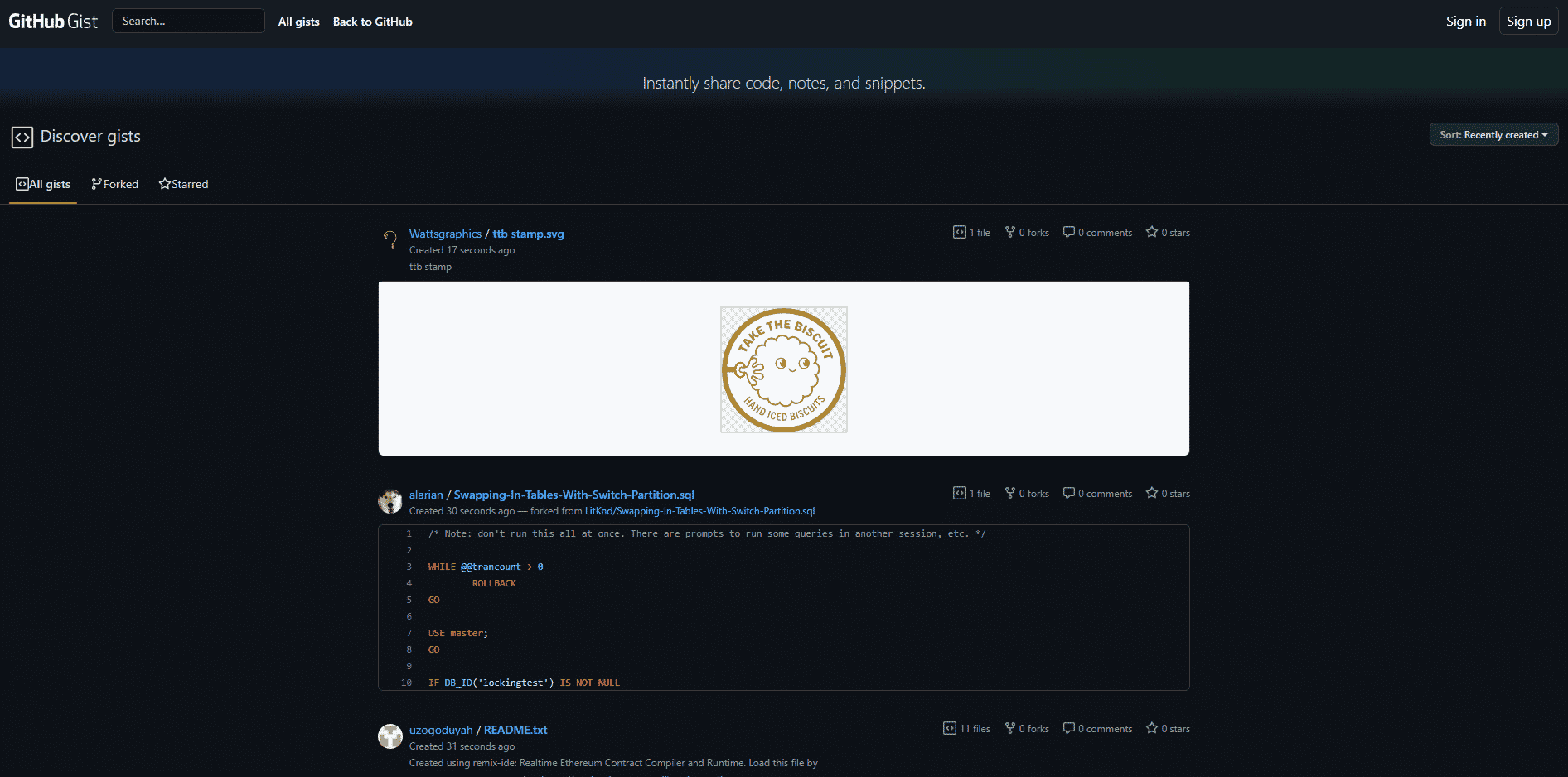Screen dimensions: 1568x777
Task: Click uzogoduyah's profile avatar
Action: pos(390,736)
